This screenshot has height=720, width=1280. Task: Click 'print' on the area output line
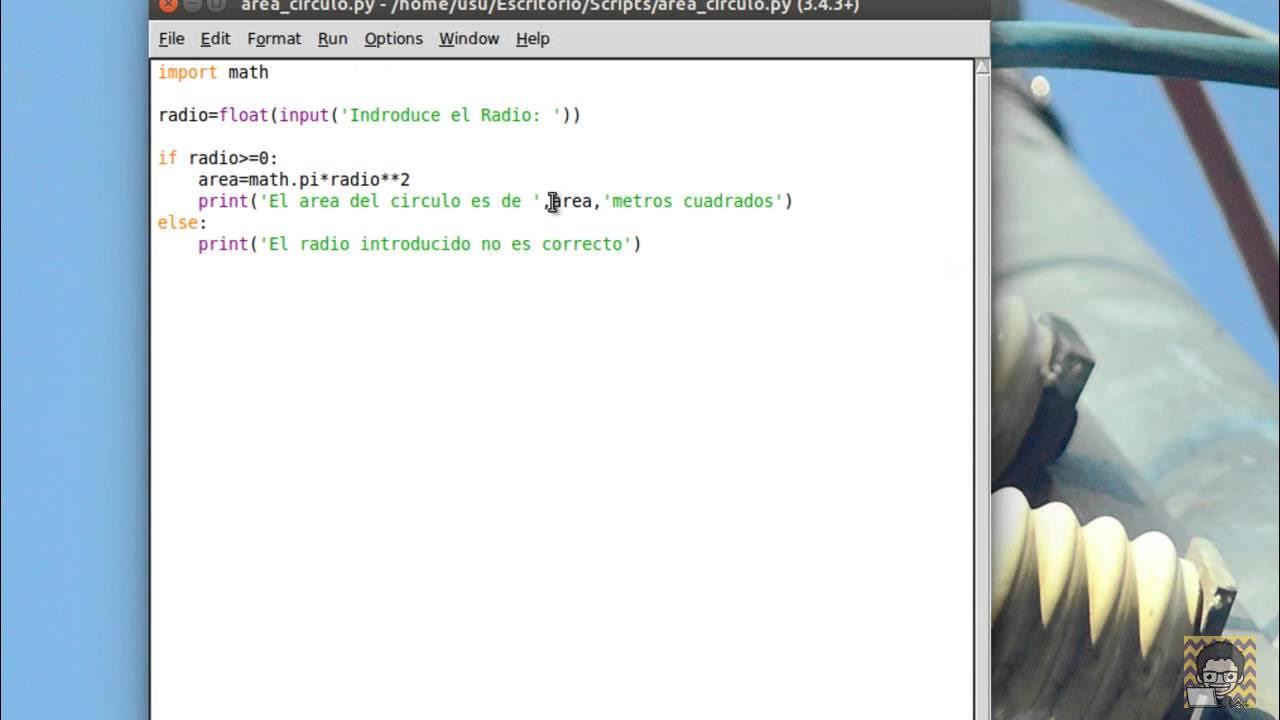223,201
